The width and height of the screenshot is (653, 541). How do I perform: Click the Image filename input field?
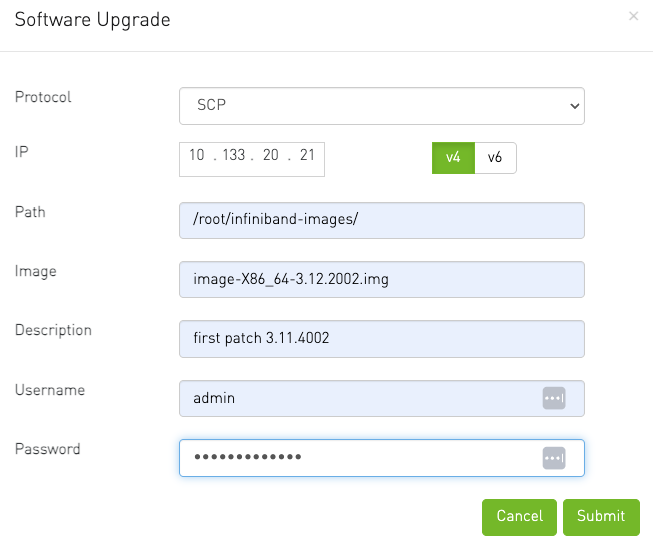click(x=382, y=280)
